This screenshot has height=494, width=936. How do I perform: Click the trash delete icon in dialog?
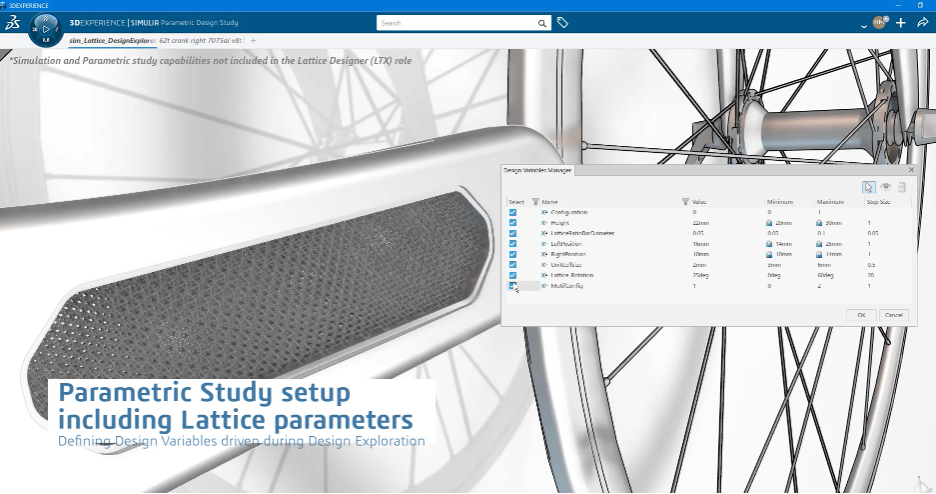[901, 187]
